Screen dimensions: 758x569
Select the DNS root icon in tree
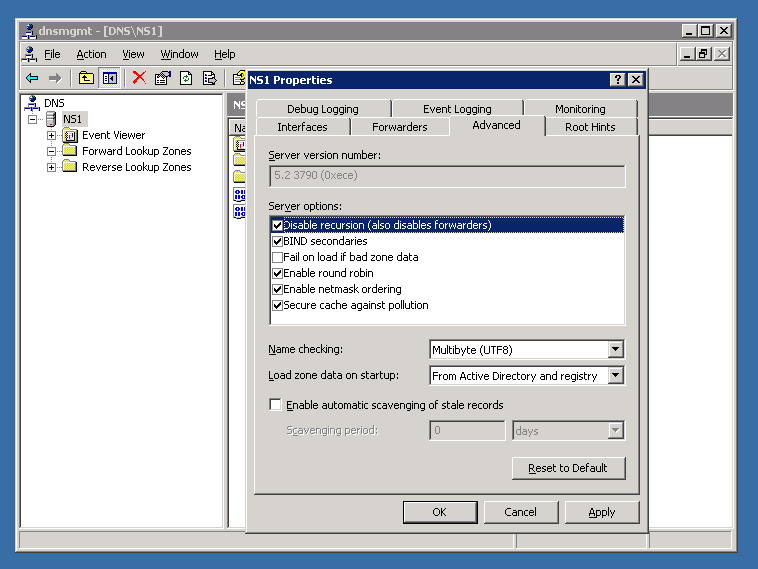[x=32, y=103]
